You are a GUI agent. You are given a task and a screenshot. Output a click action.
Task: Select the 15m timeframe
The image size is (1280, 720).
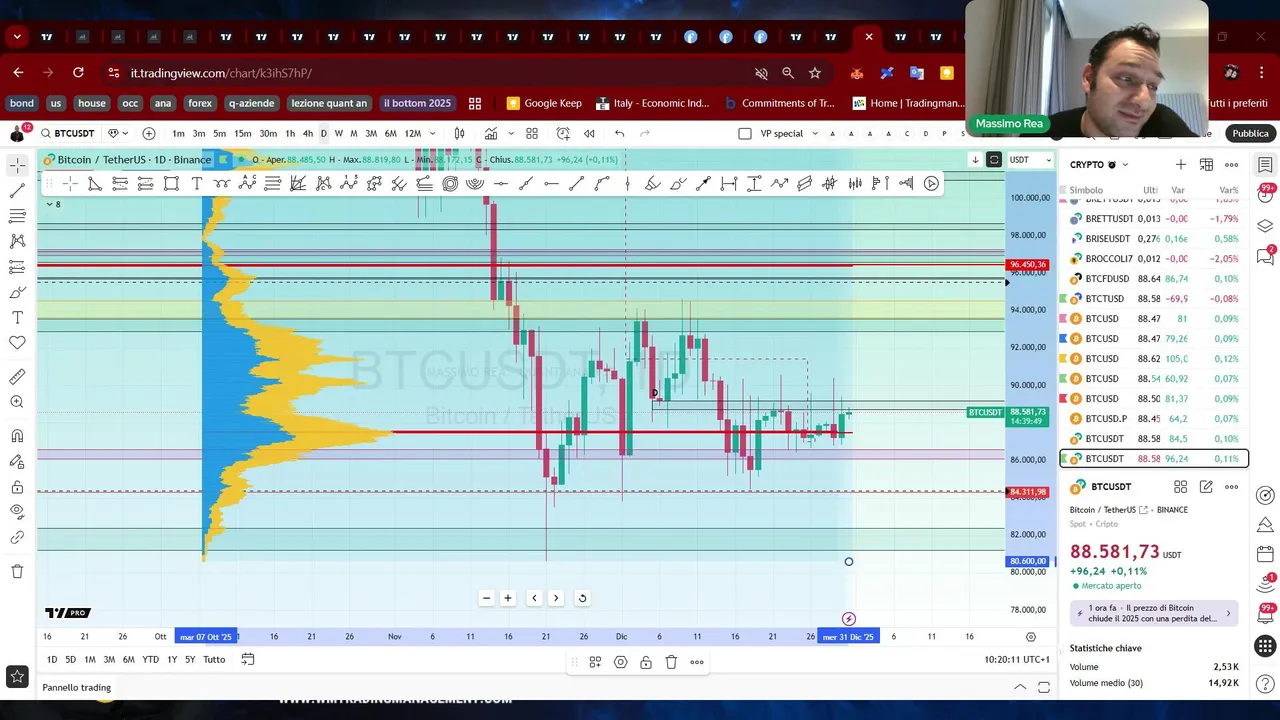coord(243,134)
